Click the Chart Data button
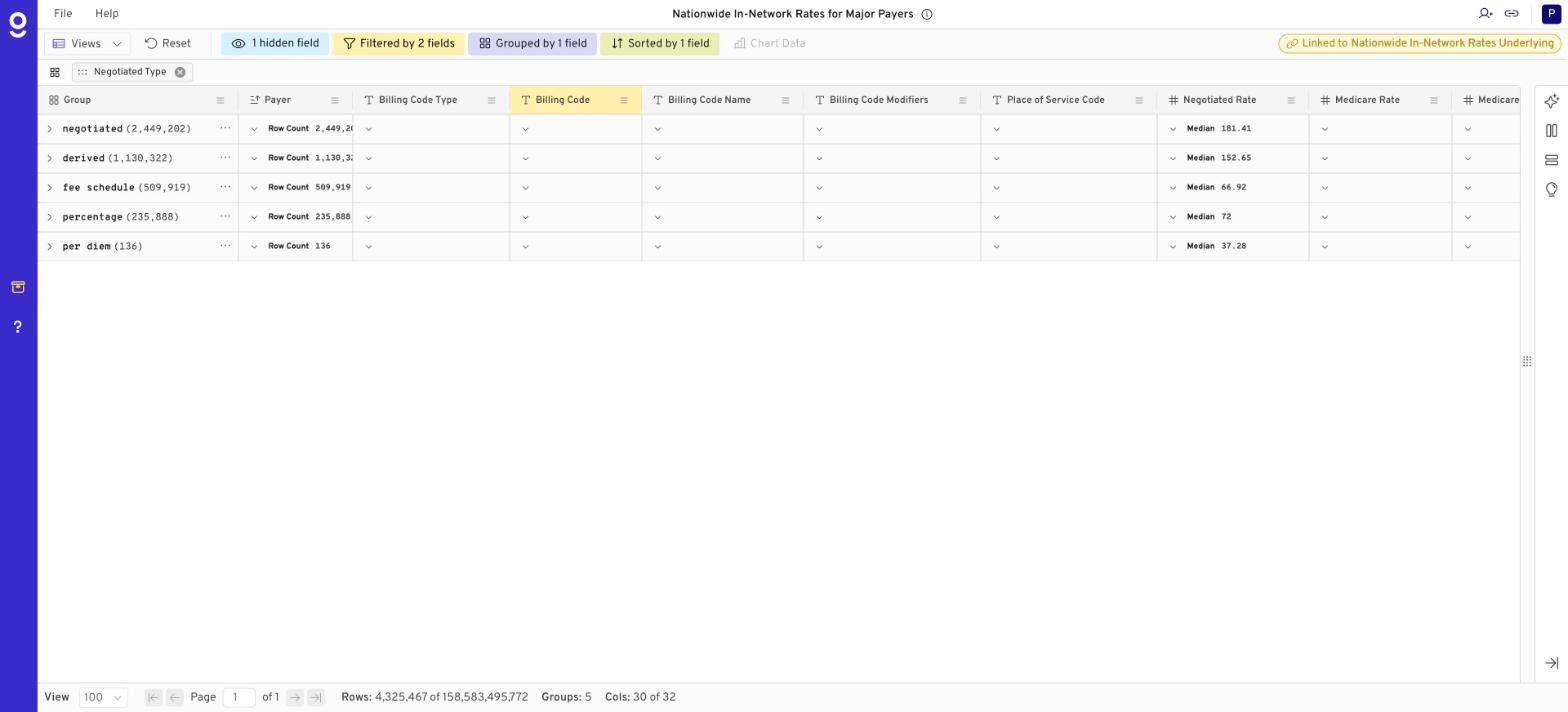The image size is (1568, 712). (x=769, y=44)
